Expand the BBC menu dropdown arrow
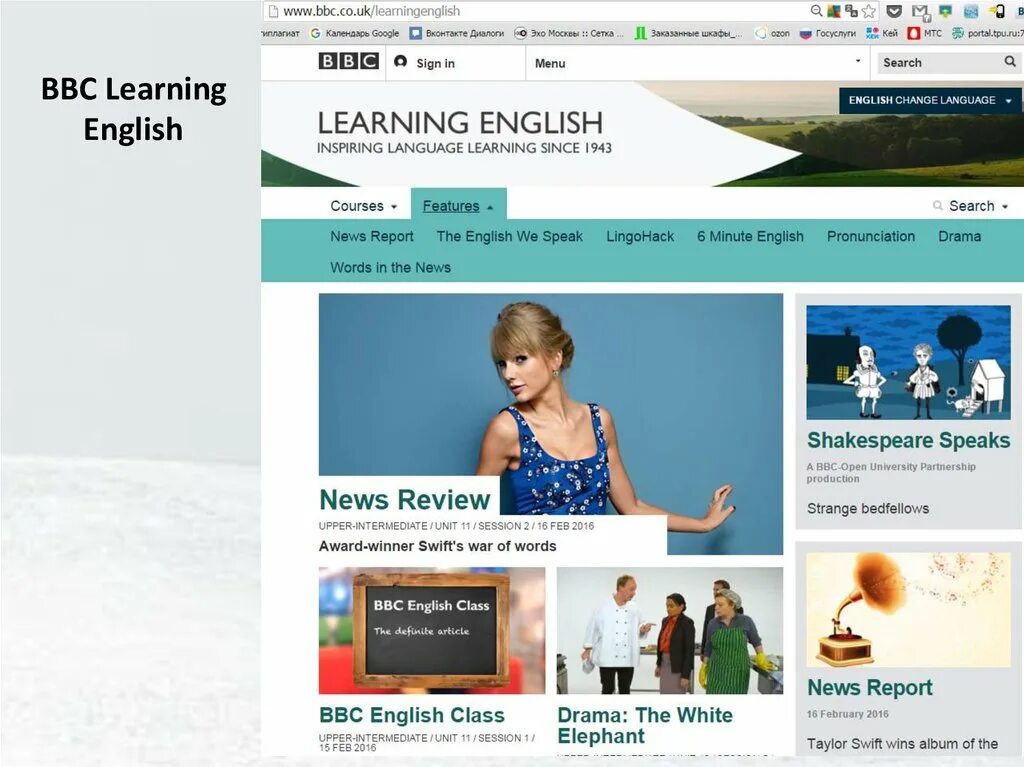 (857, 61)
